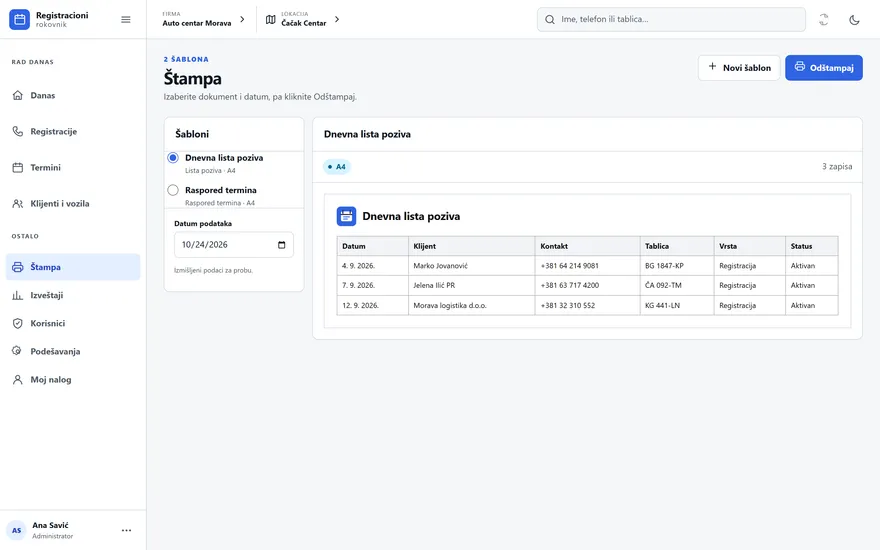Click the search magnifier icon
This screenshot has height=550, width=880.
click(550, 20)
